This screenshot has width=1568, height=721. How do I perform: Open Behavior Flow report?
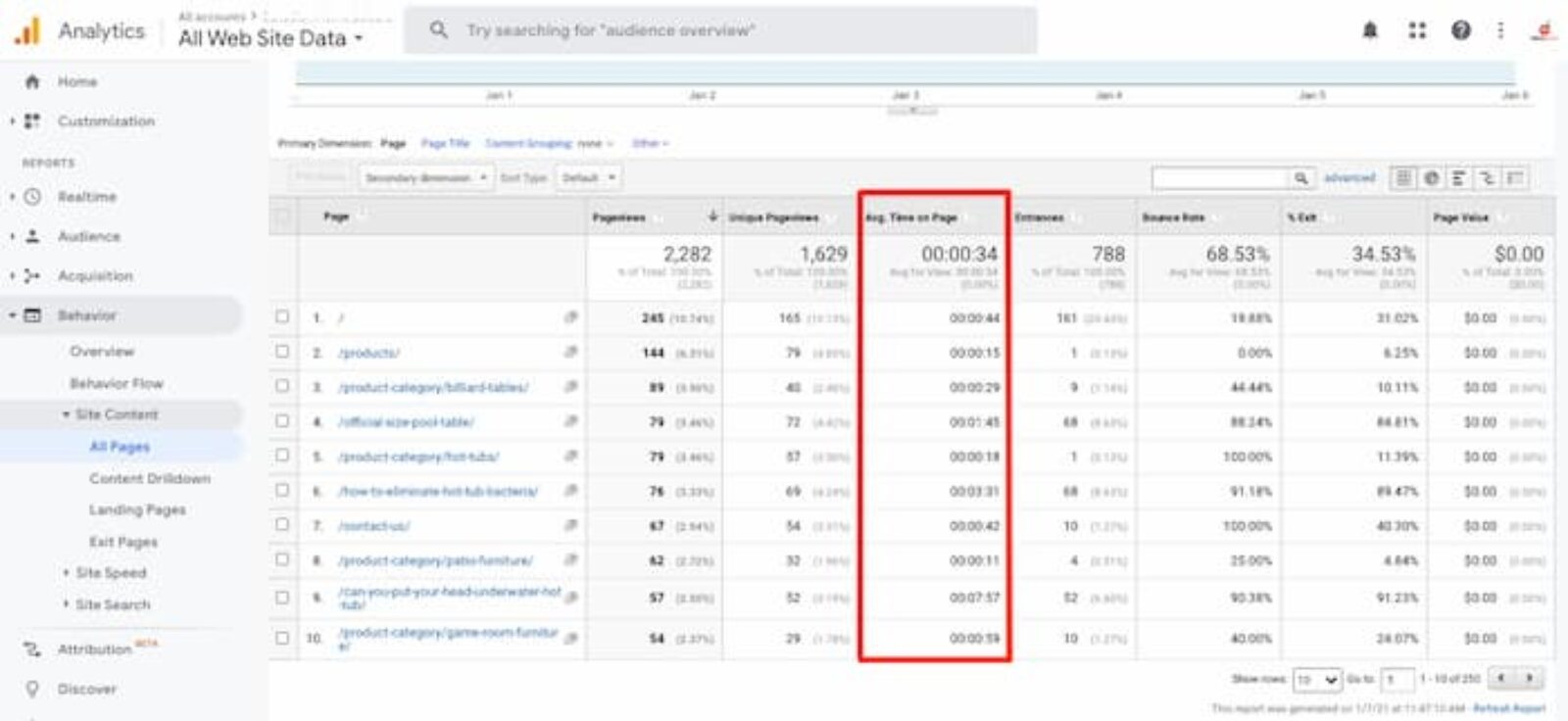coord(117,383)
